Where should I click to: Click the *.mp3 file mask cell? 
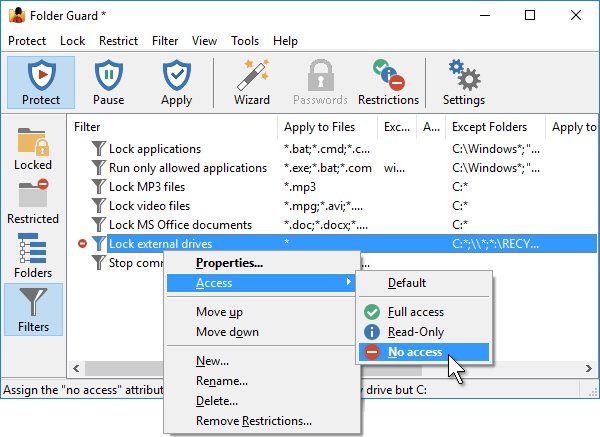300,187
